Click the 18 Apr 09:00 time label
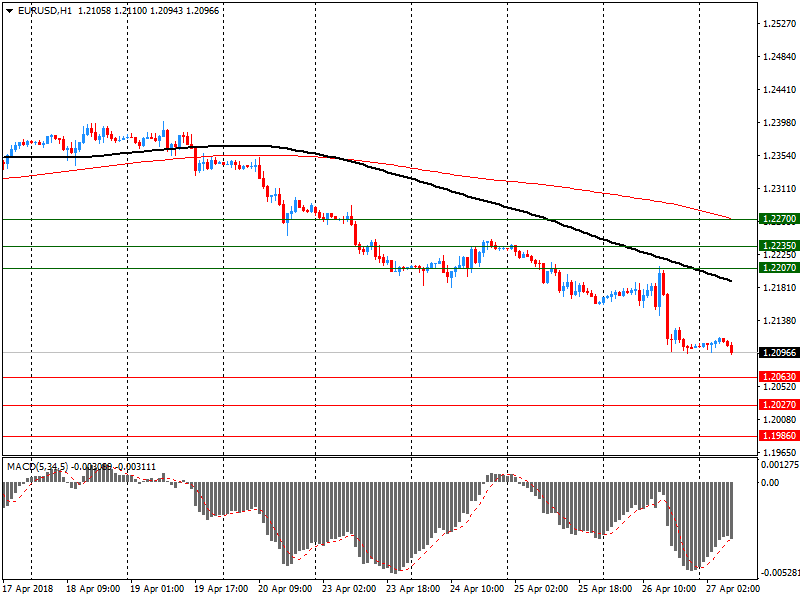Screen dimensions: 800x600 coord(93,589)
